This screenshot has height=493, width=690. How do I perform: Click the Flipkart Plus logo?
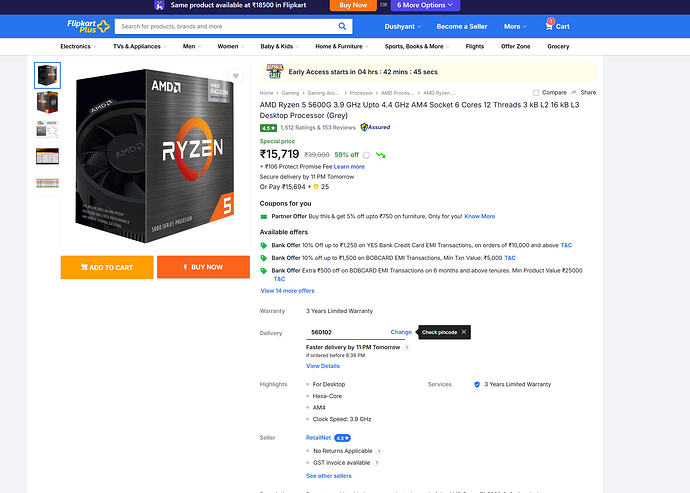[89, 25]
